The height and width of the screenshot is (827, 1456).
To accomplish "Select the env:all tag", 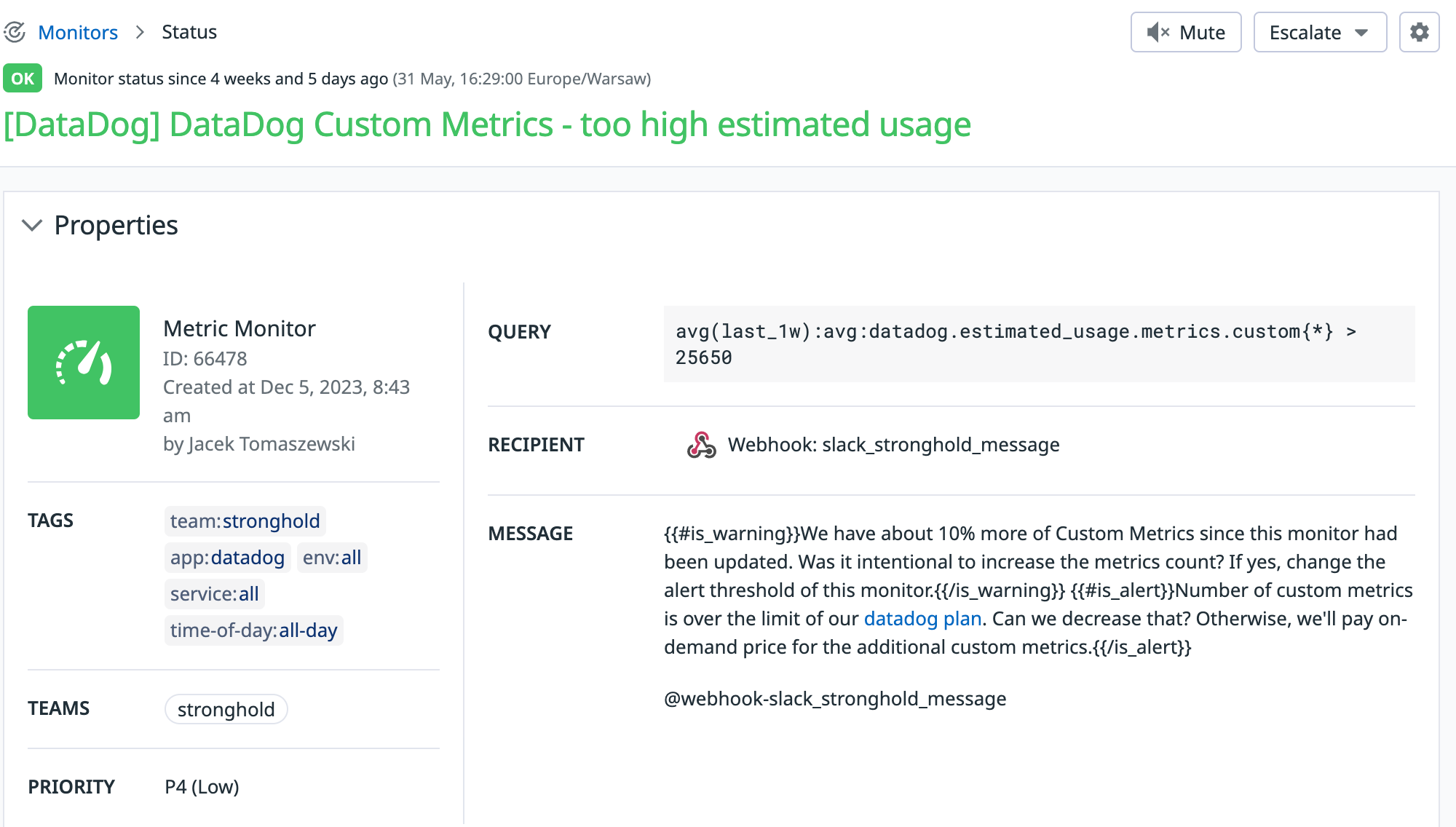I will point(332,558).
